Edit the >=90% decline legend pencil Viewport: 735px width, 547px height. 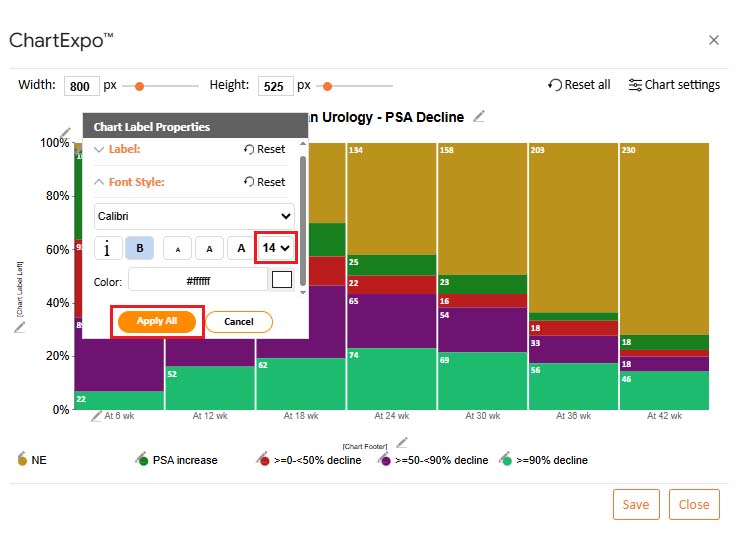tap(508, 458)
